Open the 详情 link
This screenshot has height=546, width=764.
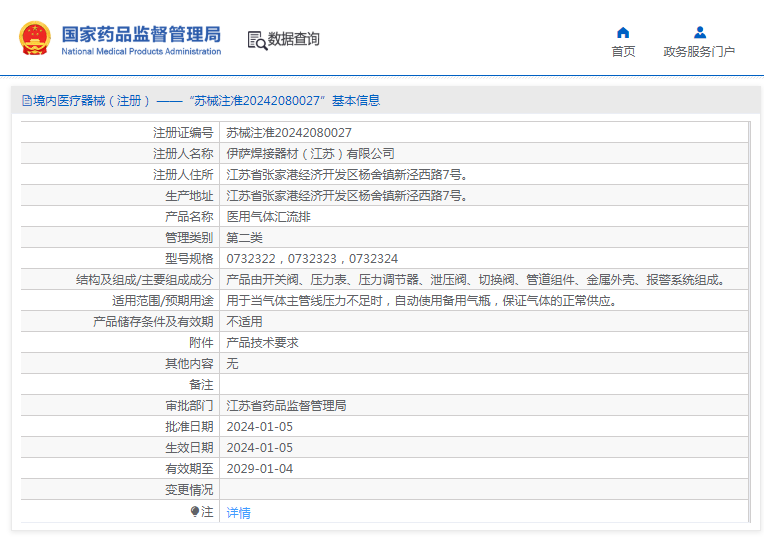(239, 512)
